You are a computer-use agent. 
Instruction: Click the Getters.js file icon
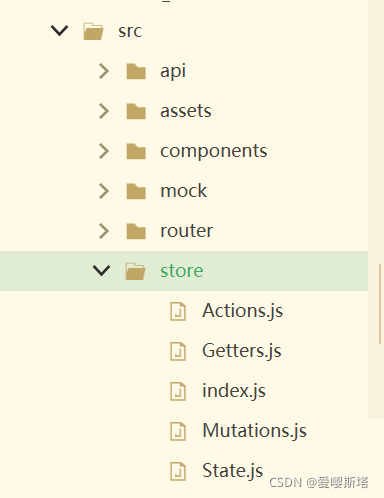pos(178,351)
